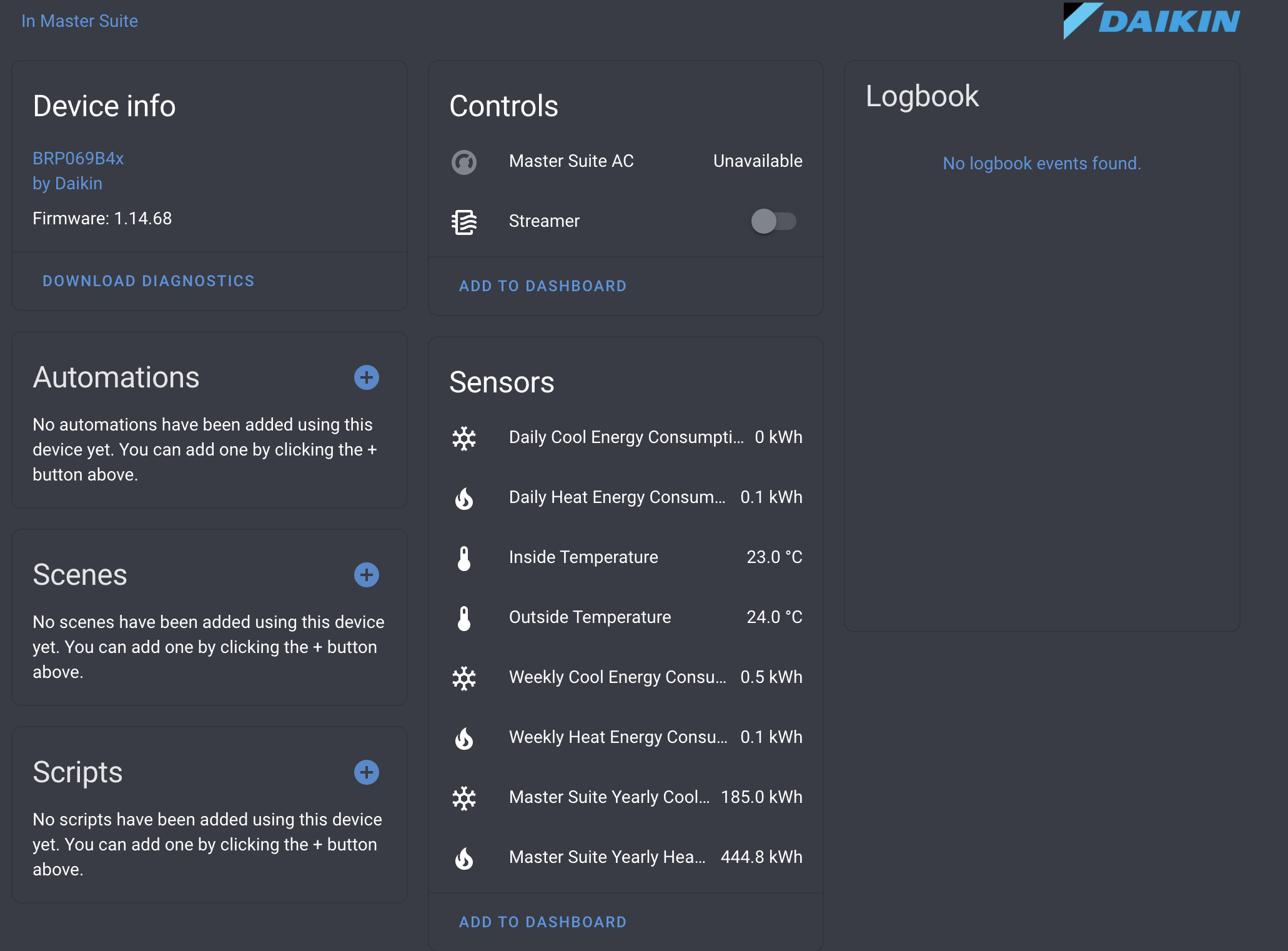The width and height of the screenshot is (1288, 951).
Task: Navigate back via 'In Master Suite' breadcrumb
Action: tap(79, 21)
